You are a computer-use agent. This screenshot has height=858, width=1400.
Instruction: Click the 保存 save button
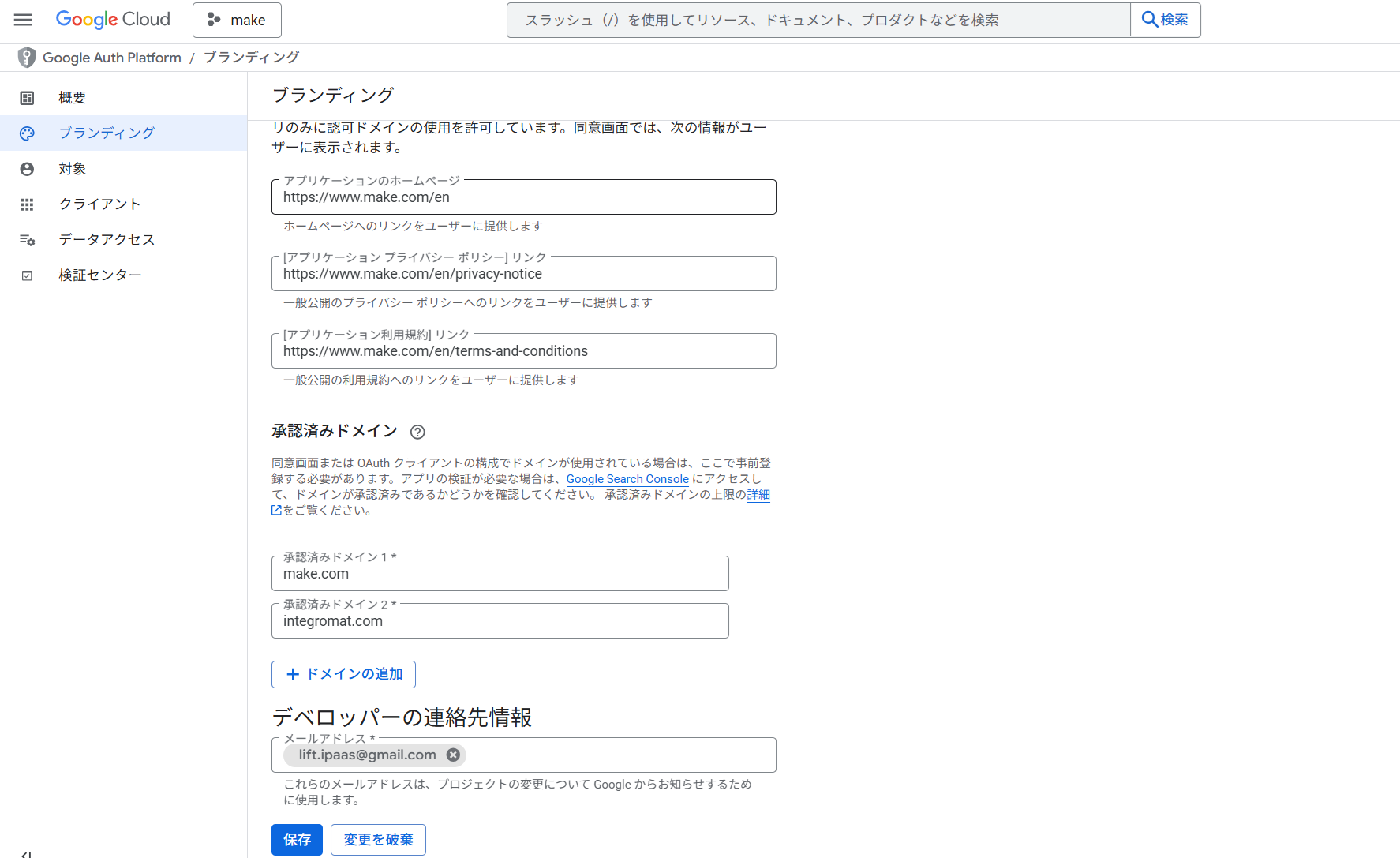click(x=297, y=840)
